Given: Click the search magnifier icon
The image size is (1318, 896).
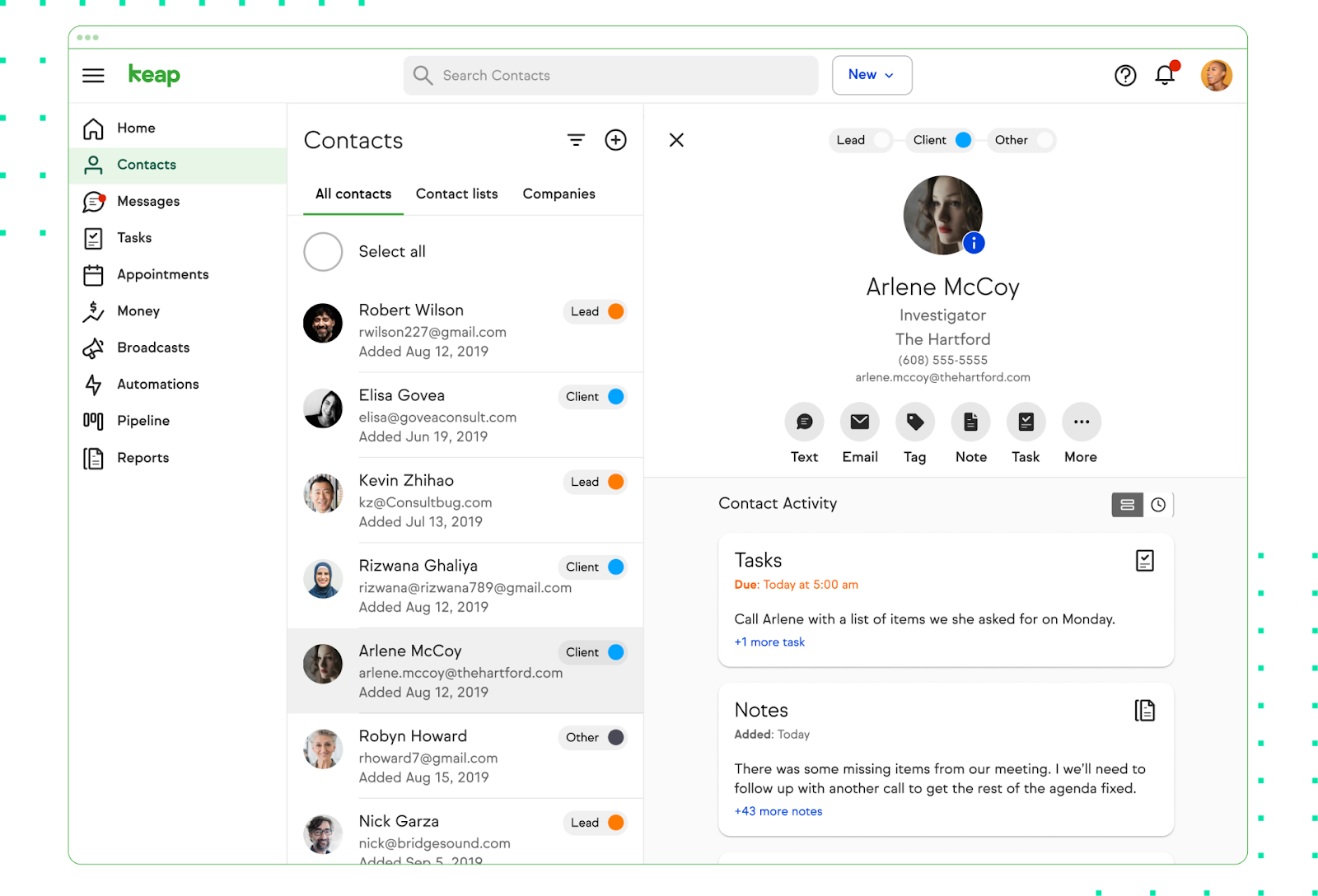Looking at the screenshot, I should click(423, 76).
